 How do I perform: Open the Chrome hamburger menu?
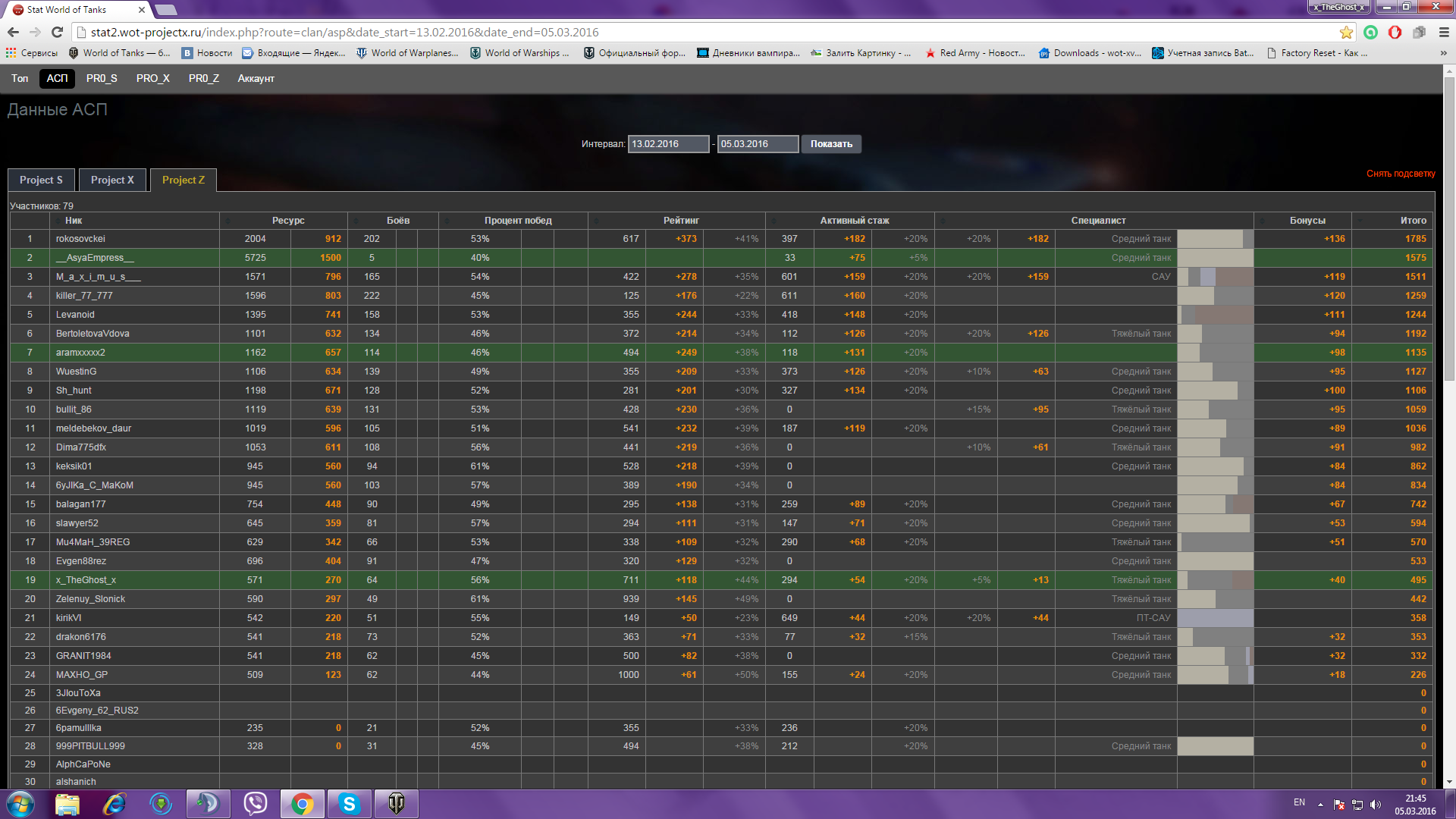coord(1443,33)
